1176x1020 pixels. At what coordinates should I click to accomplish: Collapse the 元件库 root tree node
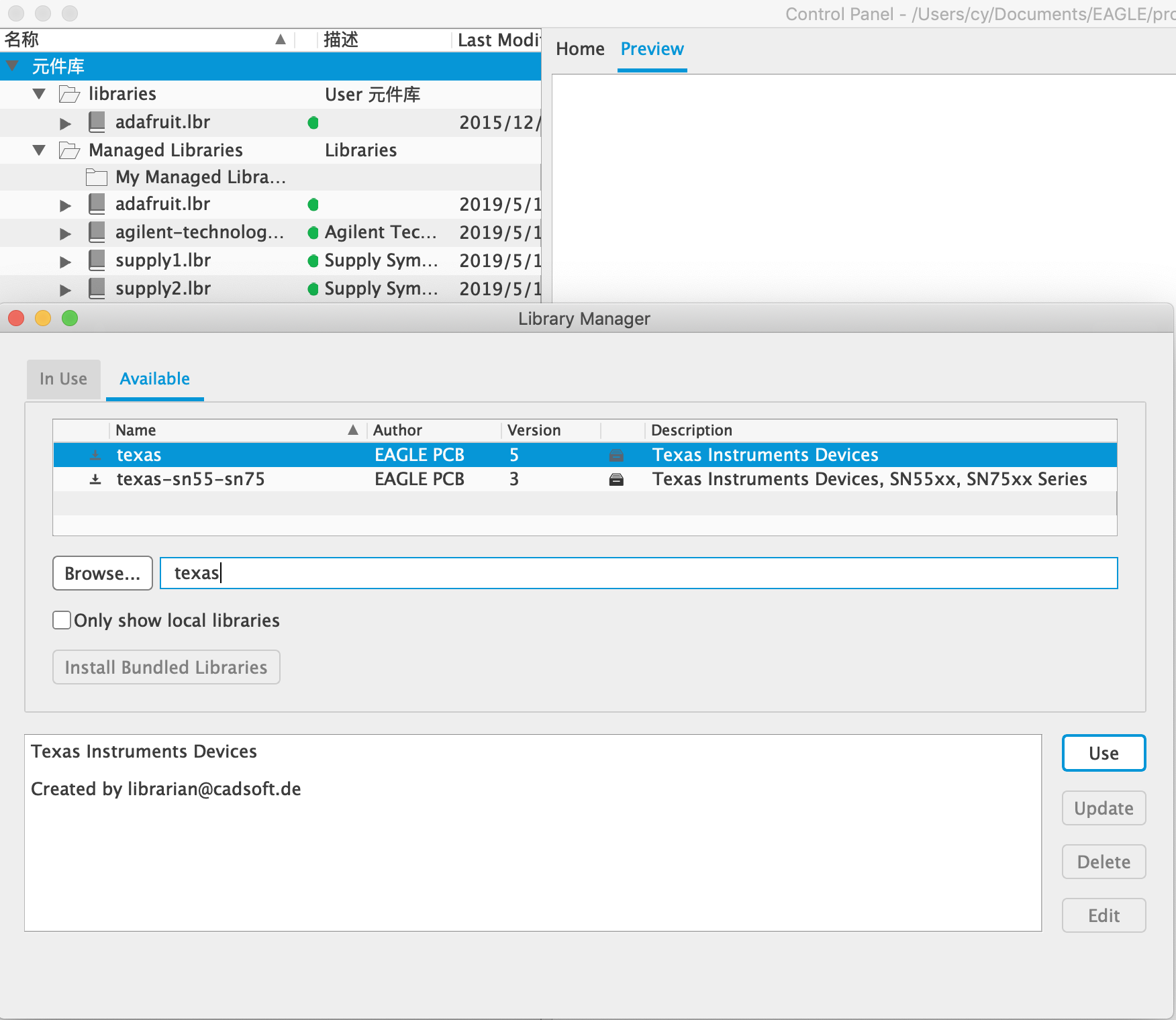pyautogui.click(x=12, y=66)
